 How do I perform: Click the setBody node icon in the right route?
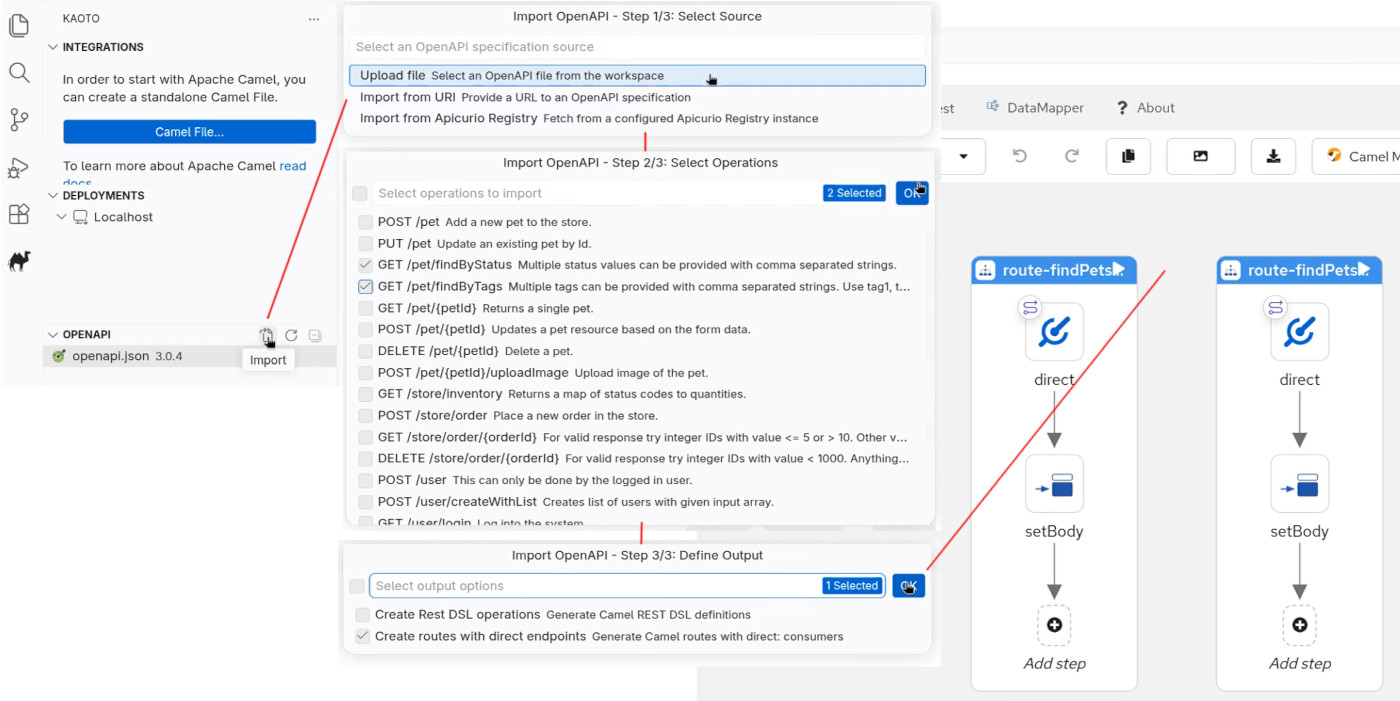1299,484
